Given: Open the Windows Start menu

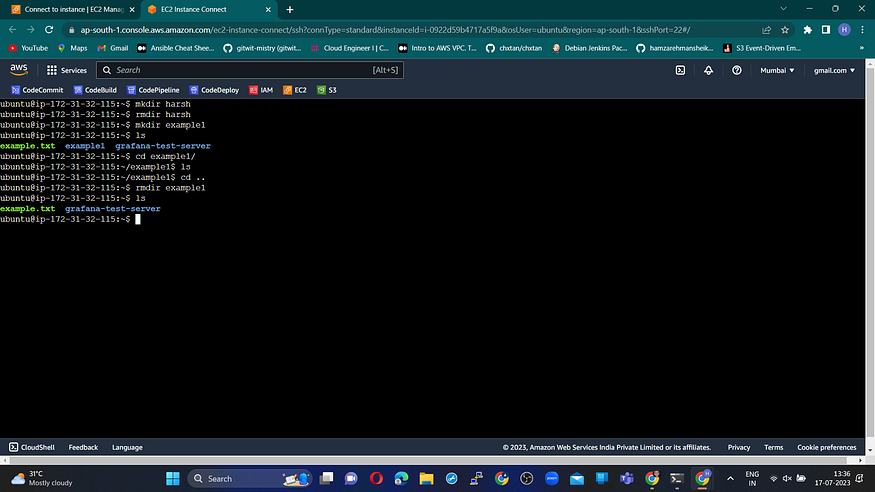Looking at the screenshot, I should [x=173, y=479].
